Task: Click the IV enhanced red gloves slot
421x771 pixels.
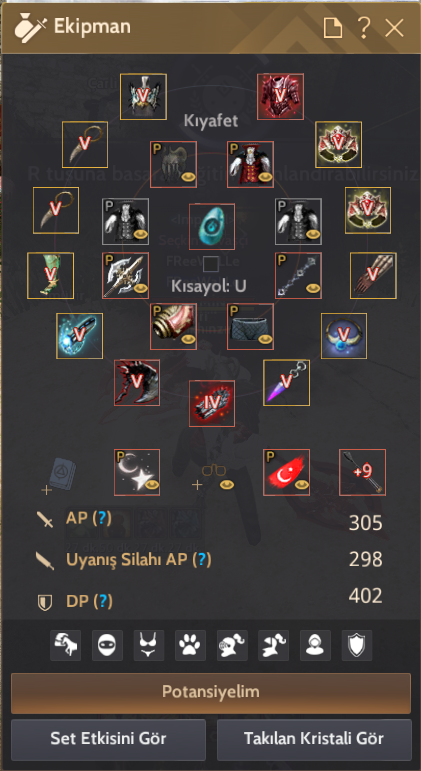Action: click(212, 403)
